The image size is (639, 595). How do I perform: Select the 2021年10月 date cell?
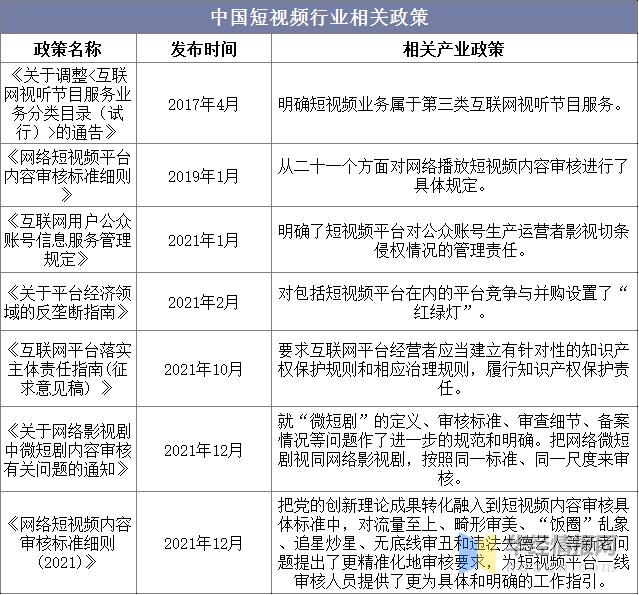(x=204, y=369)
